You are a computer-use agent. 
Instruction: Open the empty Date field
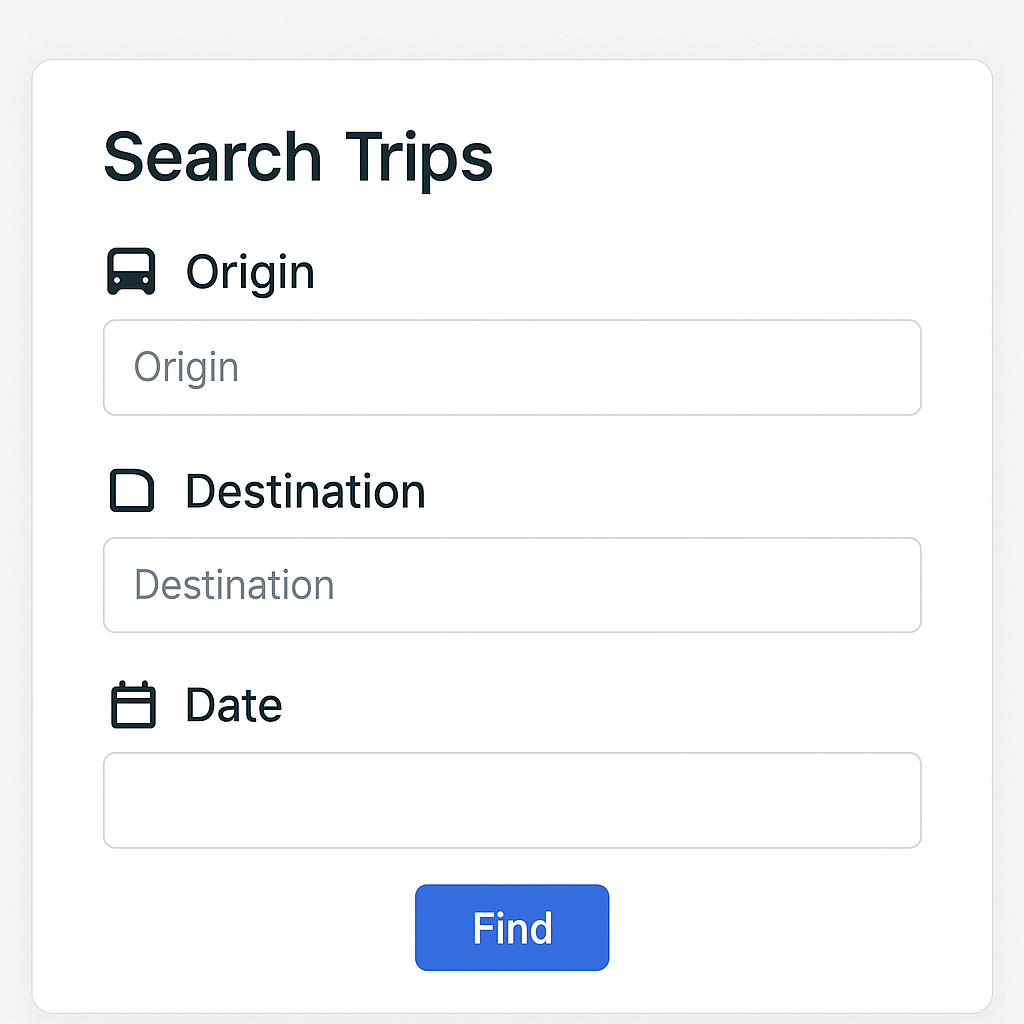pyautogui.click(x=512, y=800)
